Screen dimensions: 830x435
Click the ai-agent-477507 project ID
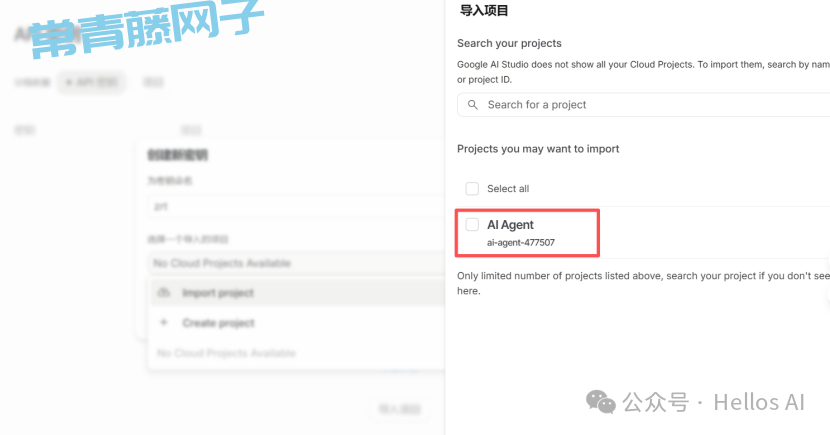click(x=521, y=242)
